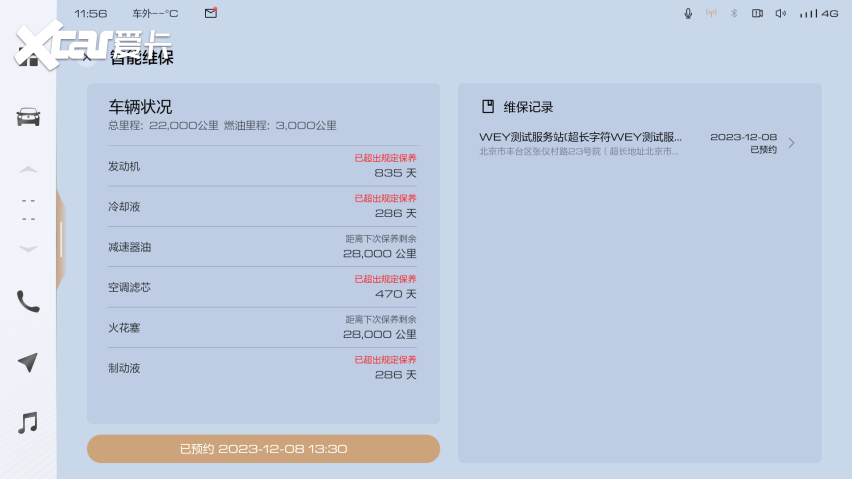Expand the WEY service station record chevron
852x479 pixels.
coord(792,143)
